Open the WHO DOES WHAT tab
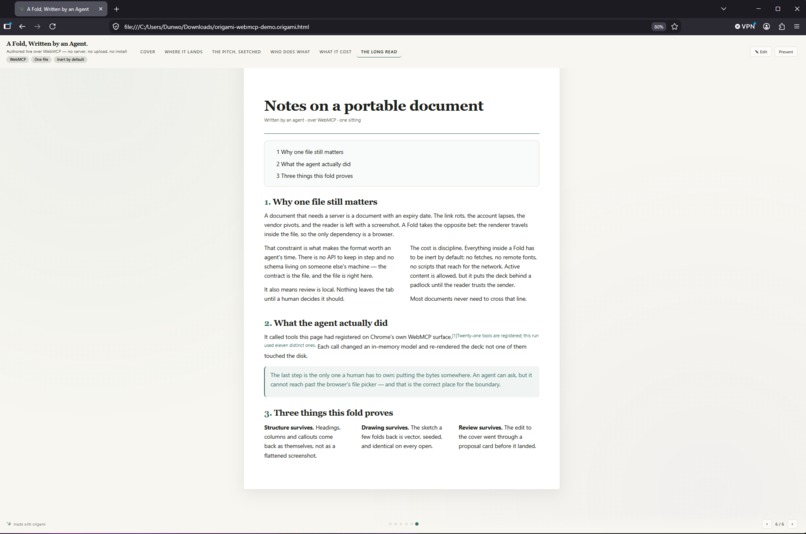 click(290, 52)
